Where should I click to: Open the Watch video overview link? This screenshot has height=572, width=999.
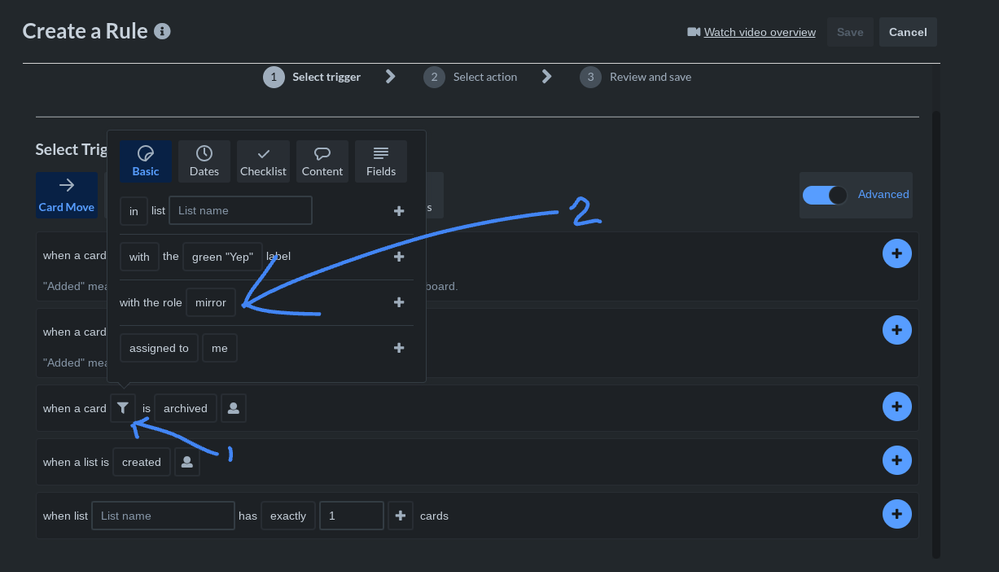759,32
